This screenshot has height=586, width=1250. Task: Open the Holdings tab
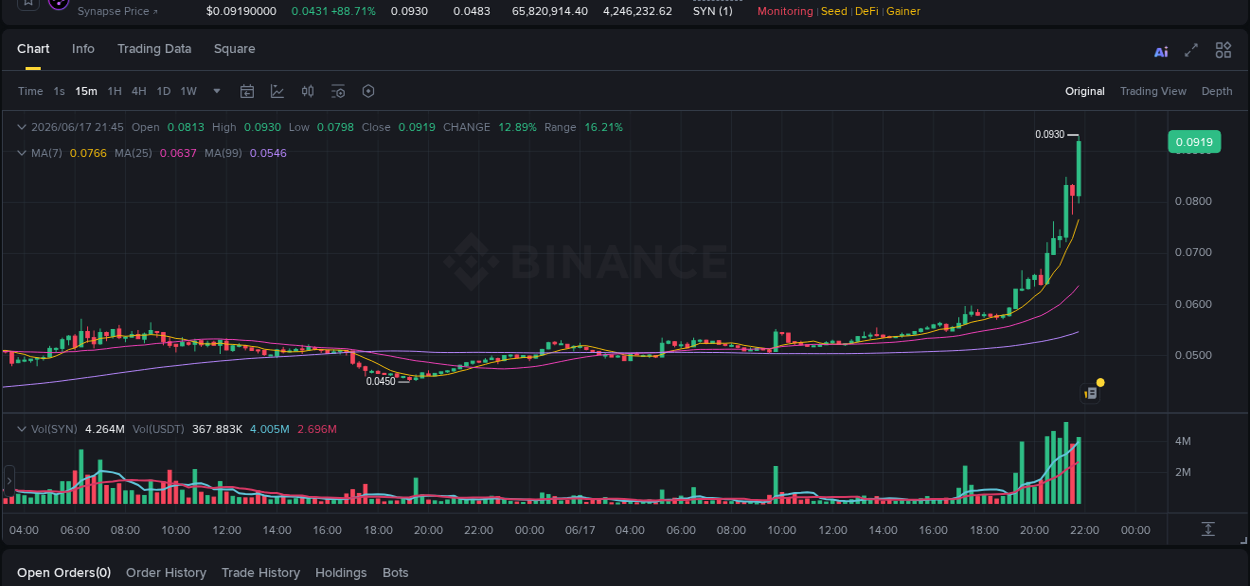341,573
